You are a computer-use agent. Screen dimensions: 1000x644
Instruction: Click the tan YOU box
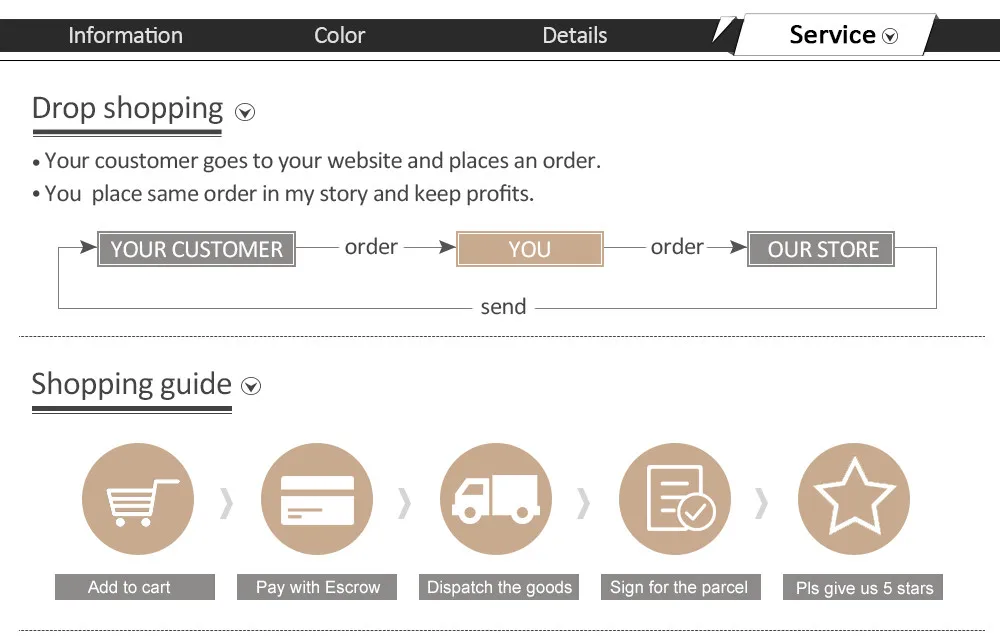point(529,249)
